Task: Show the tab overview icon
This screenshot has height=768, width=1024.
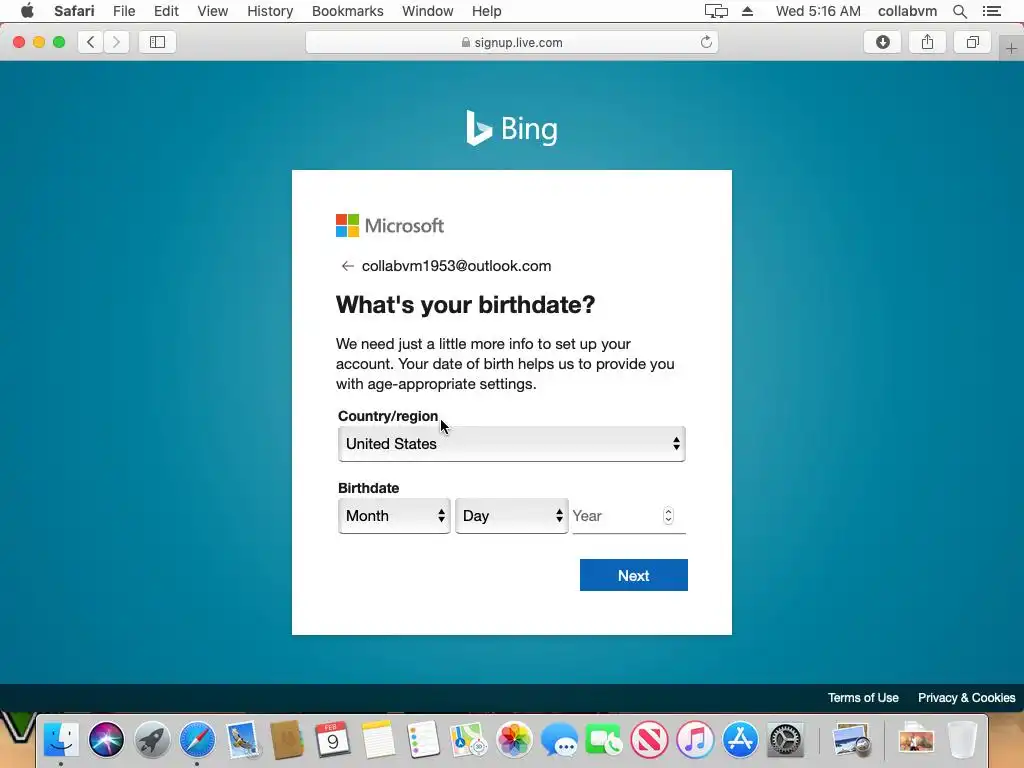Action: 972,42
